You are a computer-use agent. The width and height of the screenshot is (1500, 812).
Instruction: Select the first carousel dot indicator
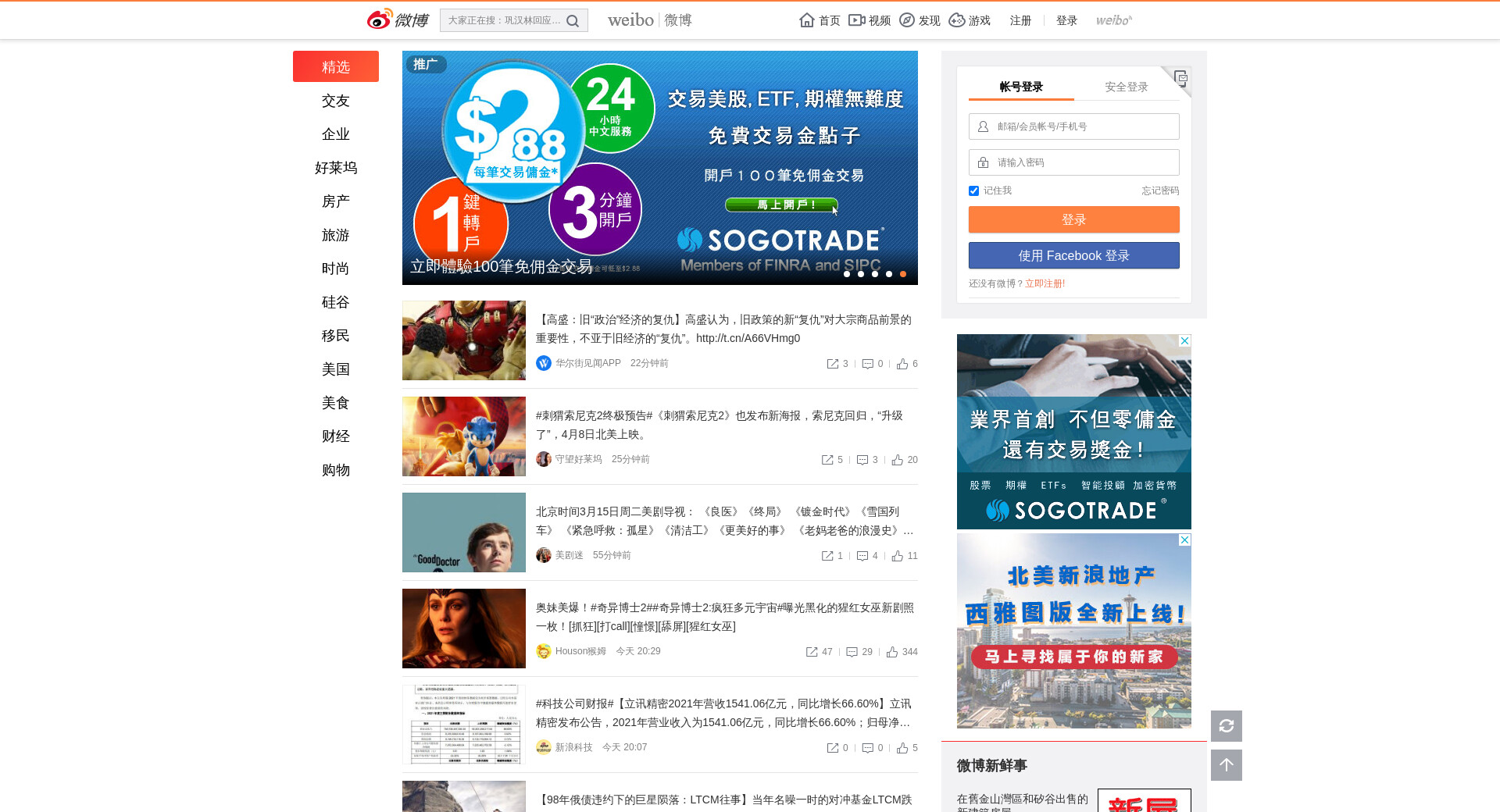(847, 274)
